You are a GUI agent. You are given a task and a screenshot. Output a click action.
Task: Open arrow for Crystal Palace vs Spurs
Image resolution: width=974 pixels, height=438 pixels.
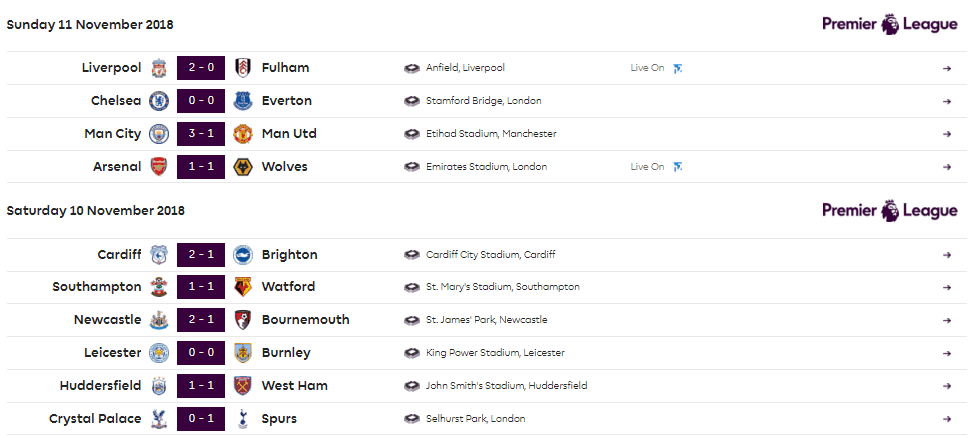947,419
